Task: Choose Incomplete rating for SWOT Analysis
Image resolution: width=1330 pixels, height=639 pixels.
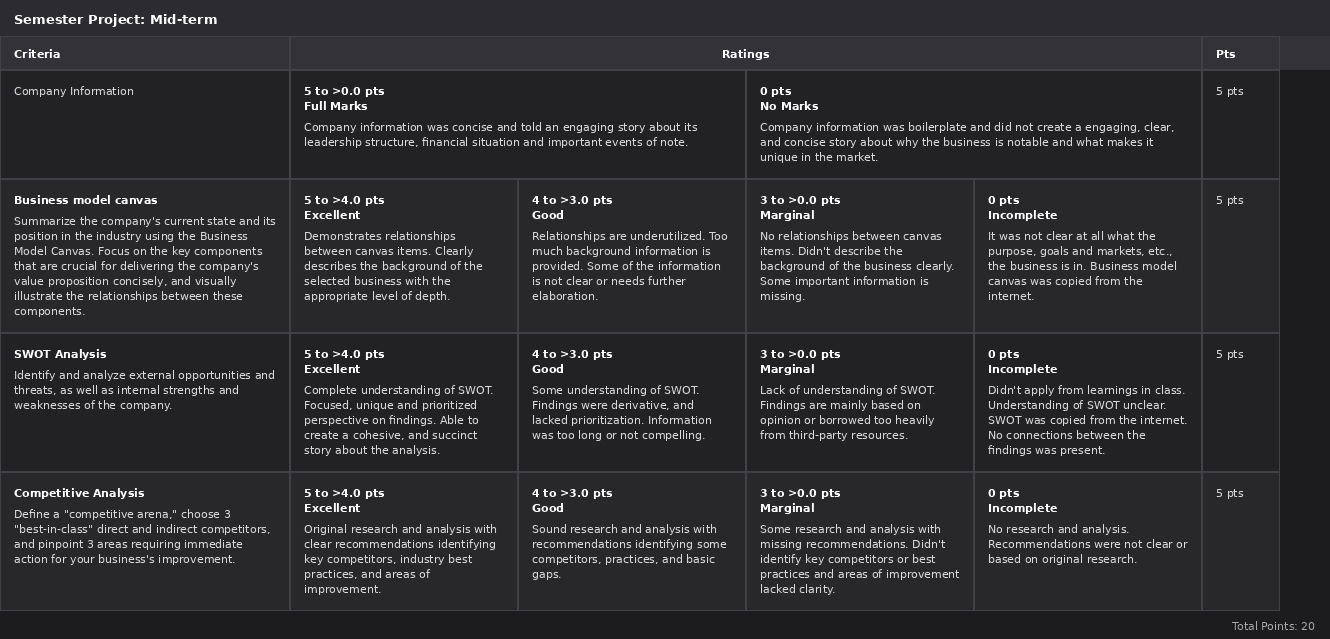Action: coord(1088,403)
